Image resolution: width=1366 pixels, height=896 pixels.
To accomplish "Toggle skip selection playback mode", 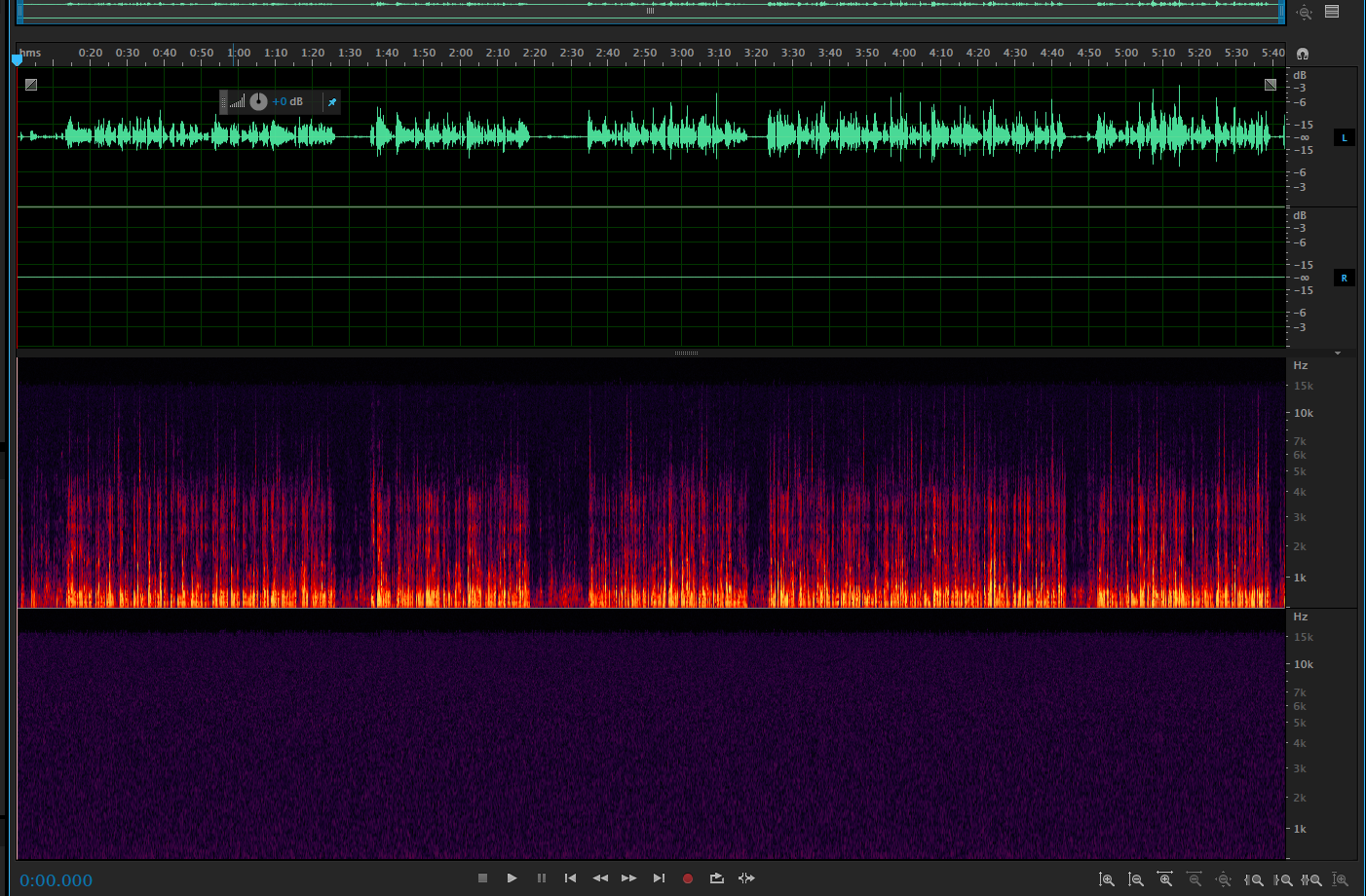I will [x=746, y=878].
